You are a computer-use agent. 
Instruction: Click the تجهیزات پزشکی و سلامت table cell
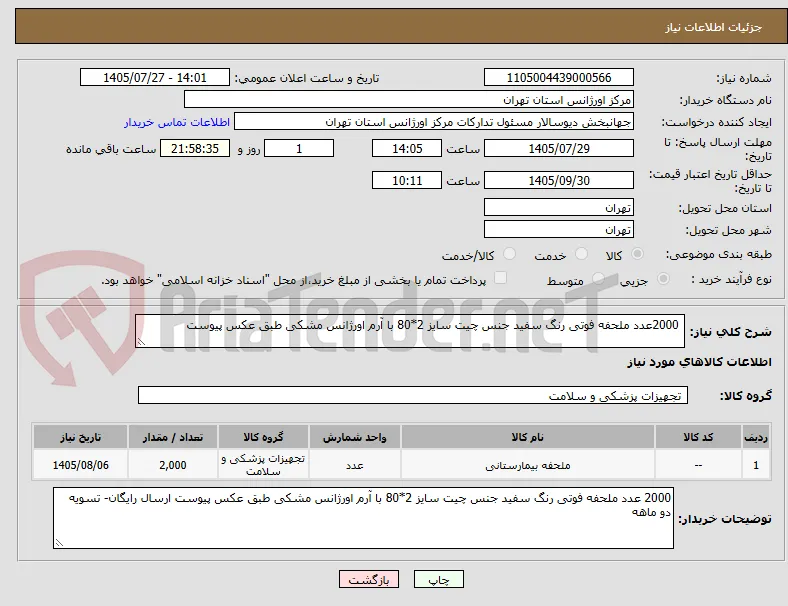click(x=263, y=465)
